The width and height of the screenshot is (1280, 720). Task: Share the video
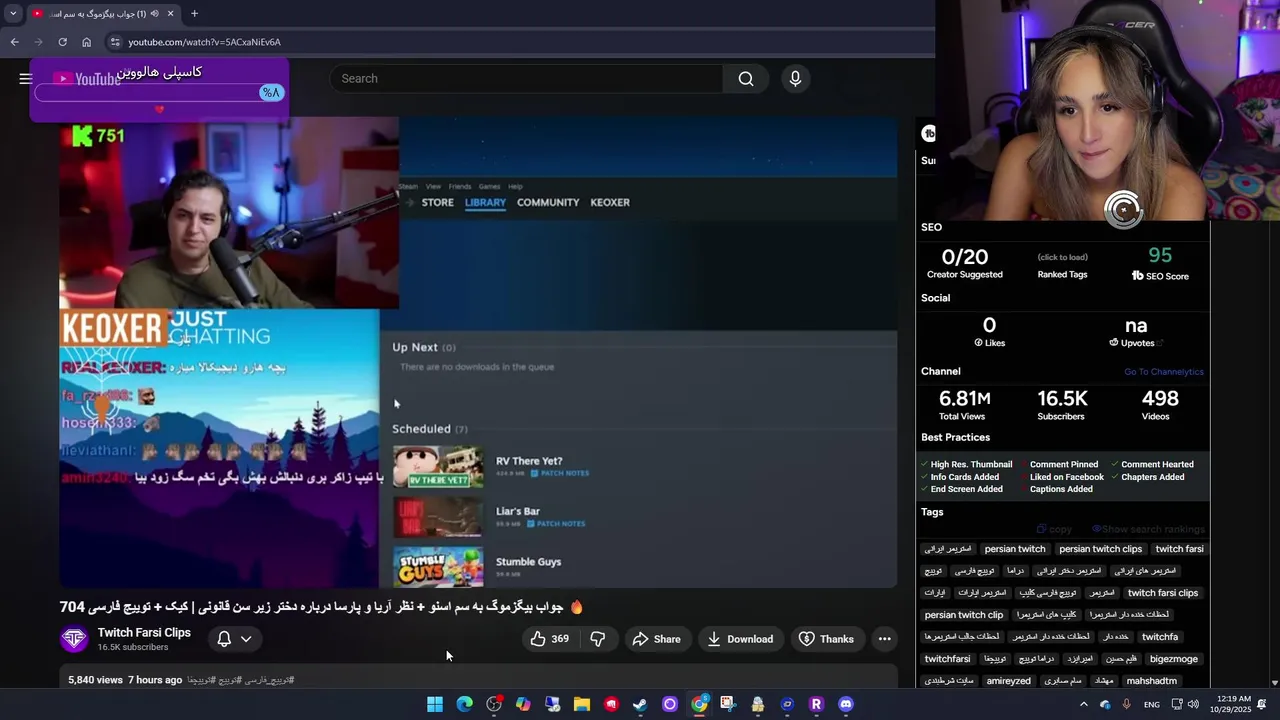pos(656,639)
